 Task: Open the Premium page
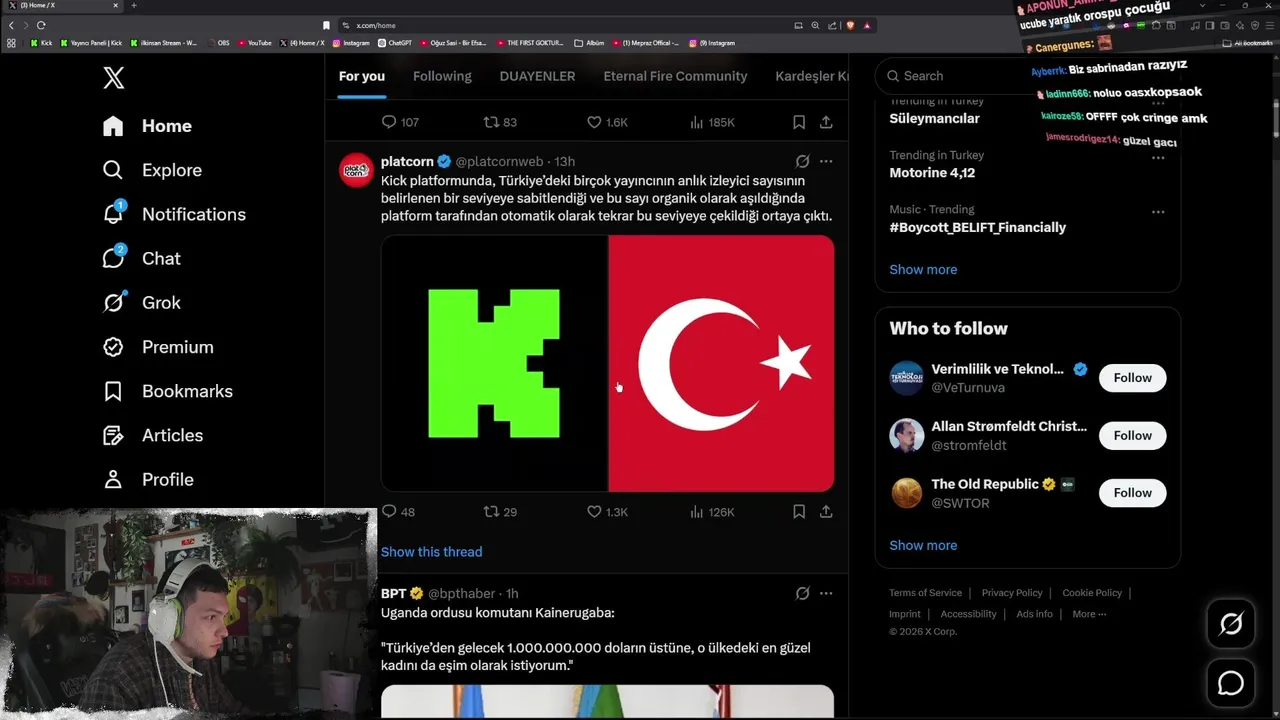click(158, 347)
